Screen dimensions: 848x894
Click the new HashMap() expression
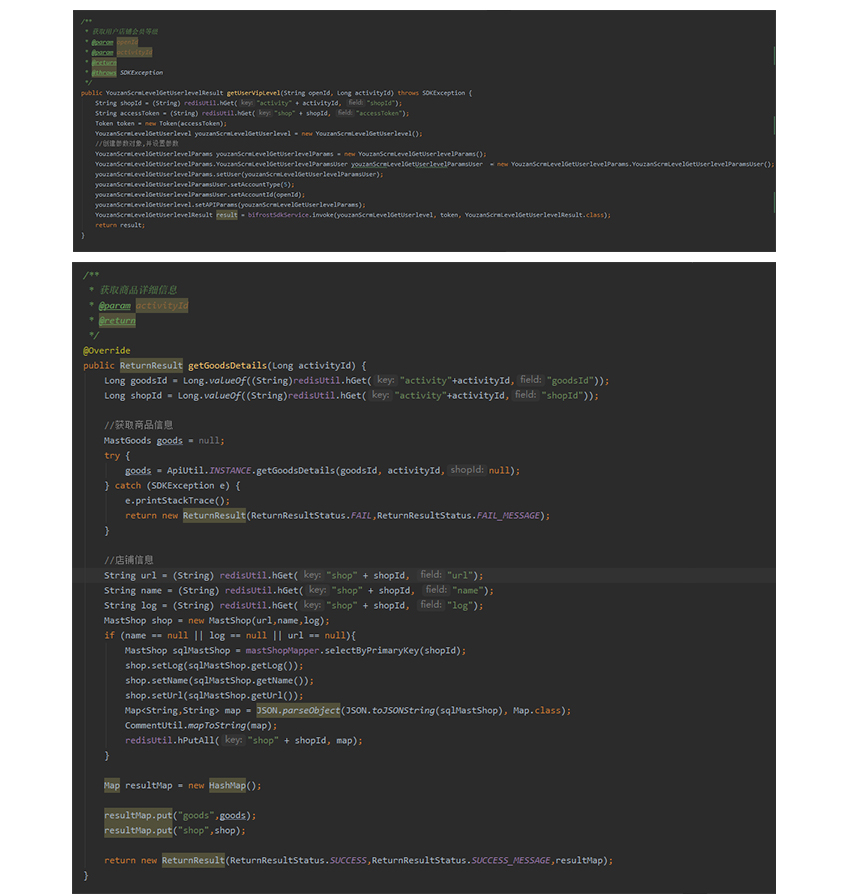click(x=225, y=786)
